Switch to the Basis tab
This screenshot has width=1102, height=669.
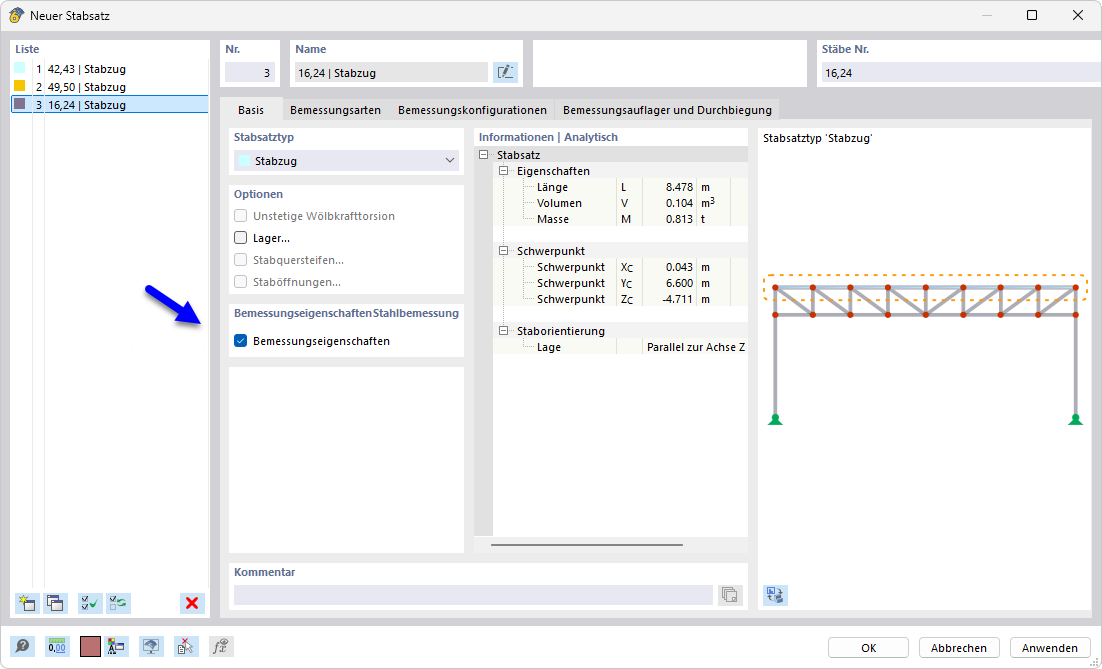pos(251,110)
